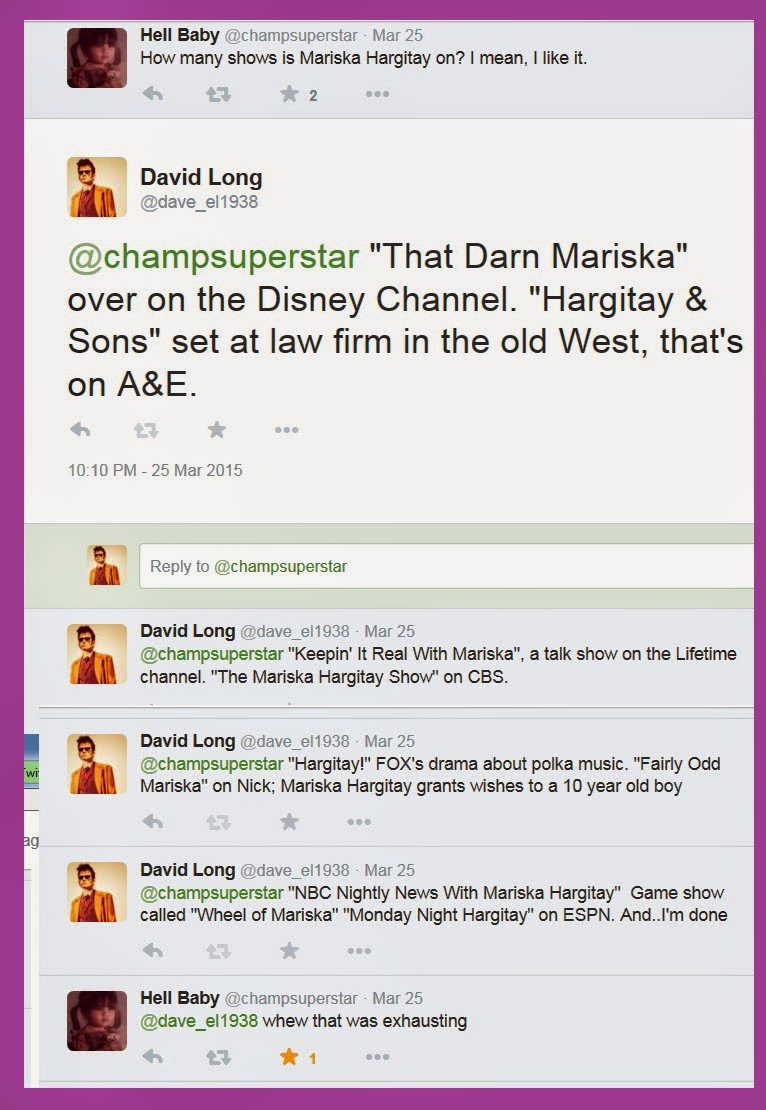The height and width of the screenshot is (1110, 766).
Task: Open more options on the "Hargitay!" tweet
Action: click(x=359, y=822)
